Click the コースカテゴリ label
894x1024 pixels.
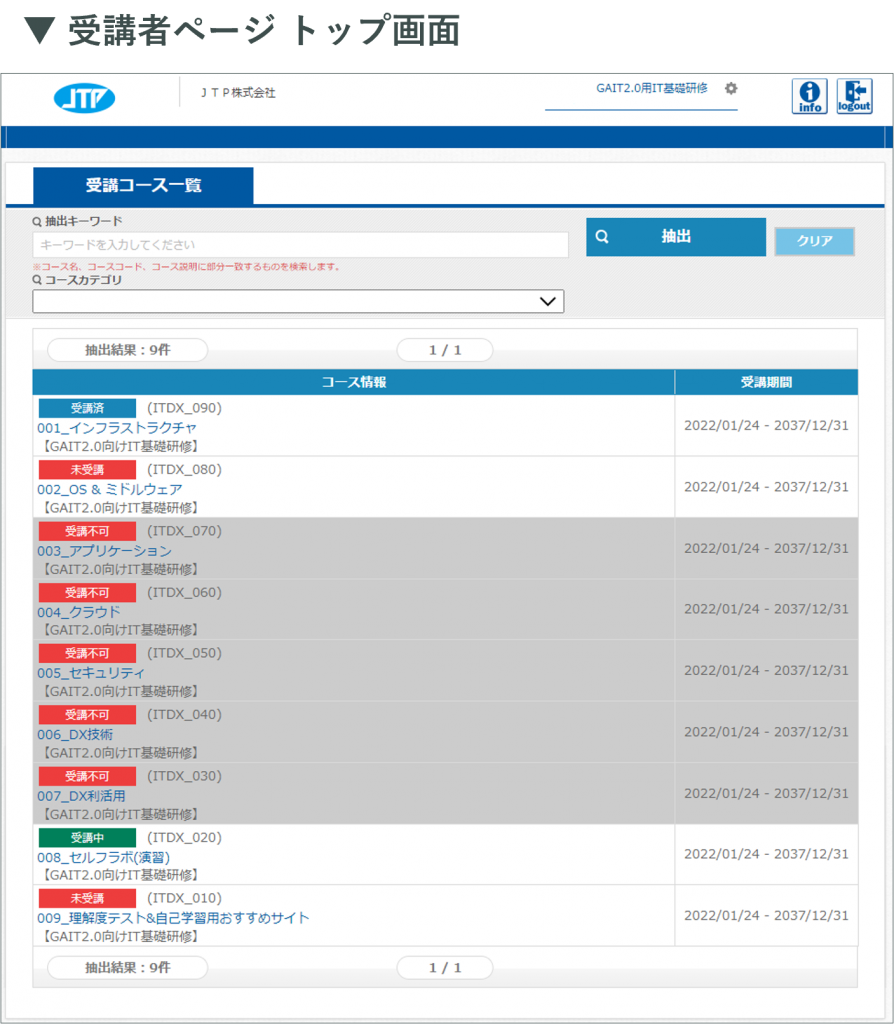tap(83, 280)
